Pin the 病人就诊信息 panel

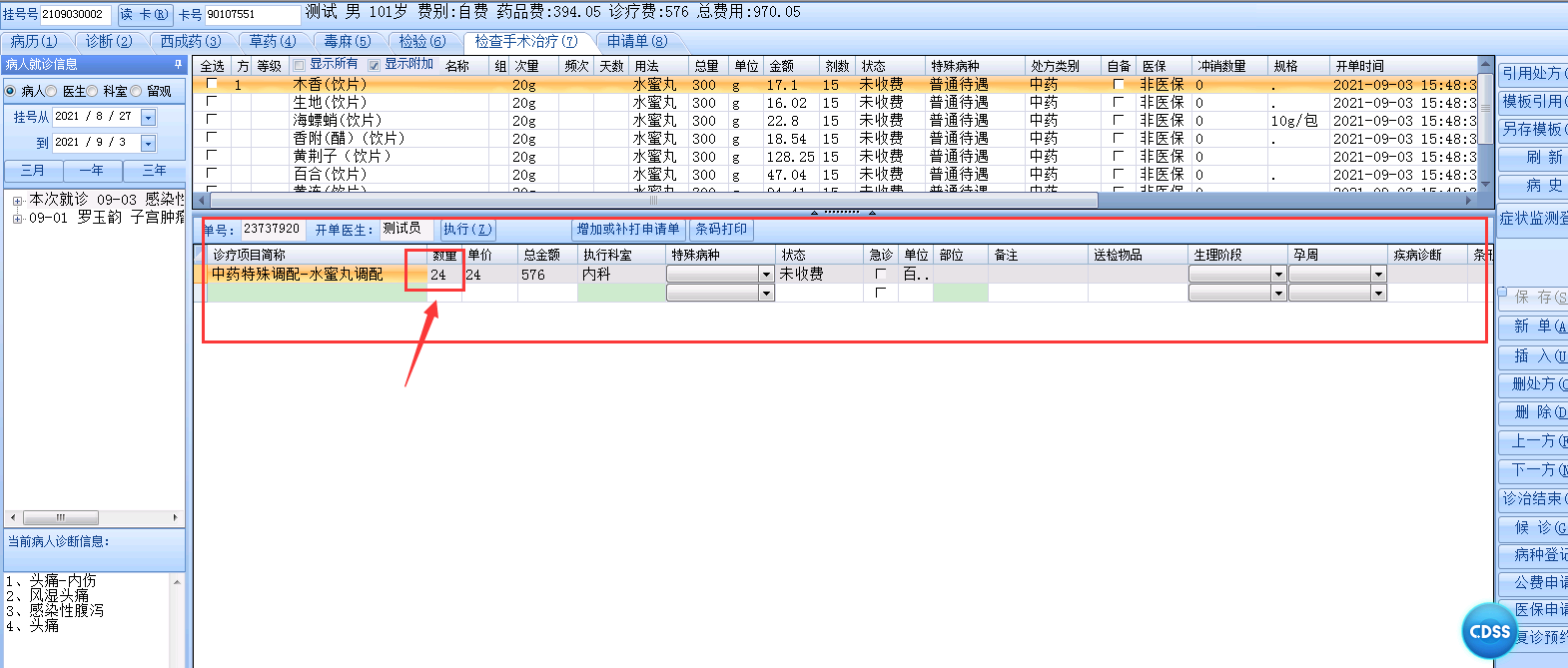coord(178,64)
